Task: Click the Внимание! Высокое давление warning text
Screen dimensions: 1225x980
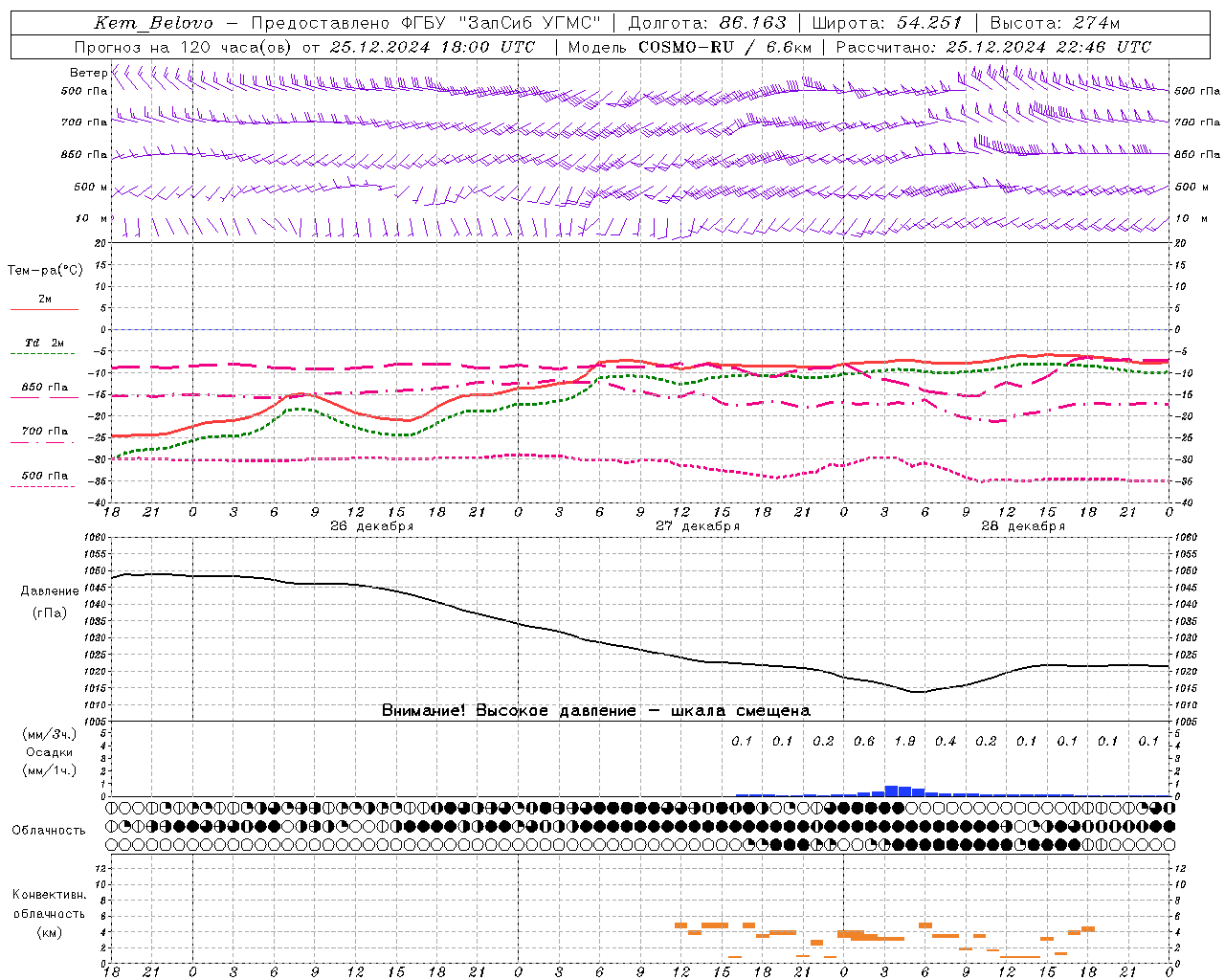Action: (x=596, y=710)
